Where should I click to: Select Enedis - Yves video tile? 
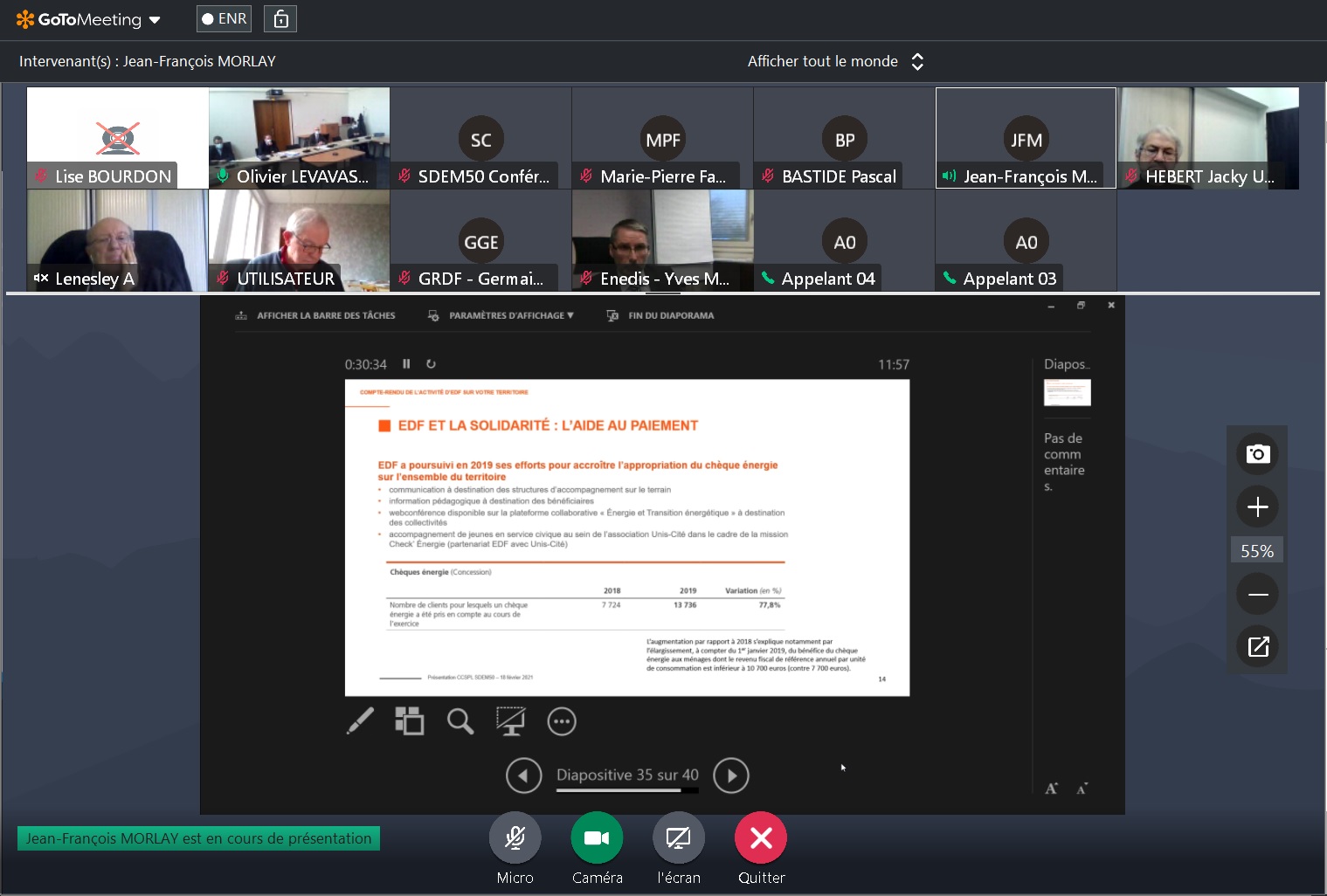pos(663,240)
